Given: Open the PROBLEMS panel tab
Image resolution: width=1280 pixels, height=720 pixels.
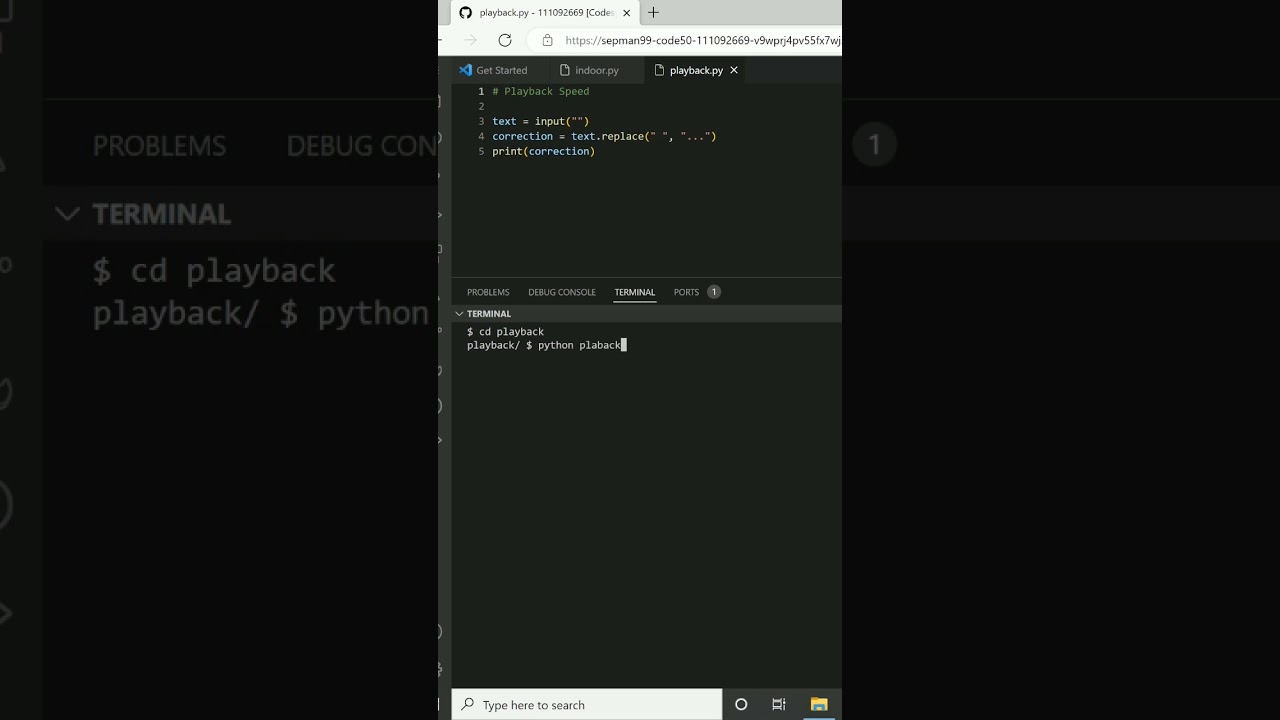Looking at the screenshot, I should pos(488,292).
